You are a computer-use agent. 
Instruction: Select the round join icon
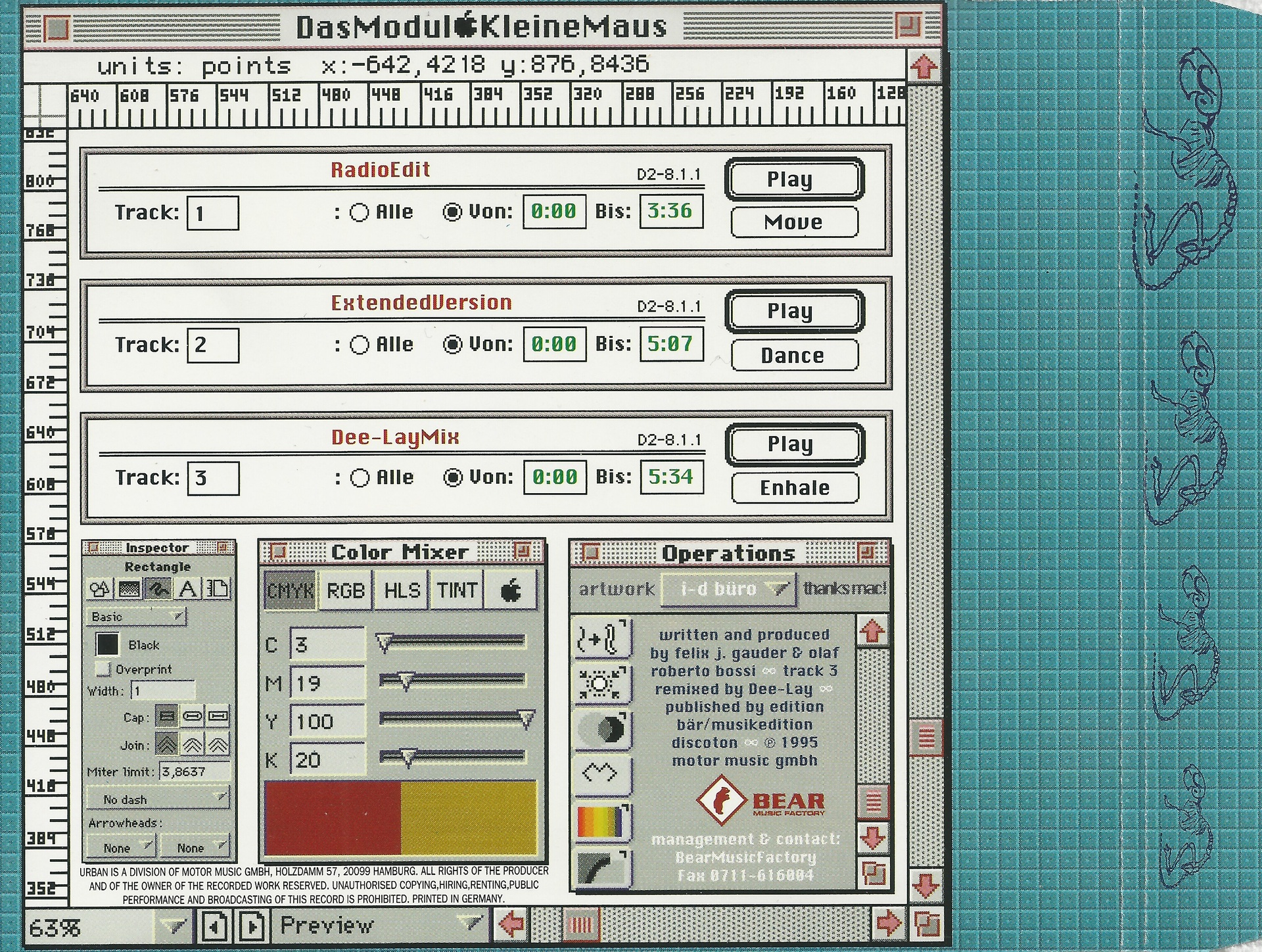tap(193, 744)
